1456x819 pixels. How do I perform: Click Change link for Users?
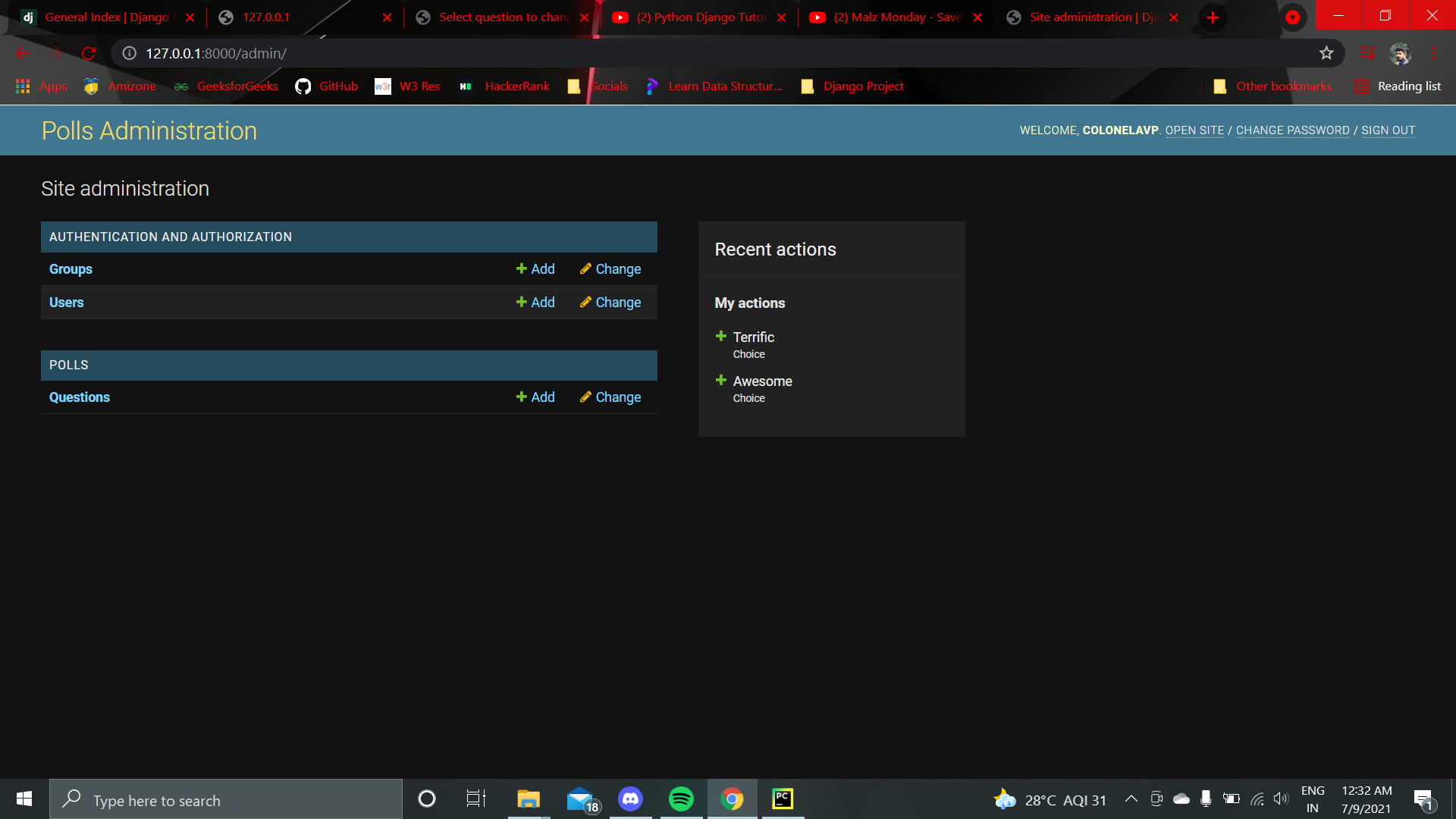[610, 303]
